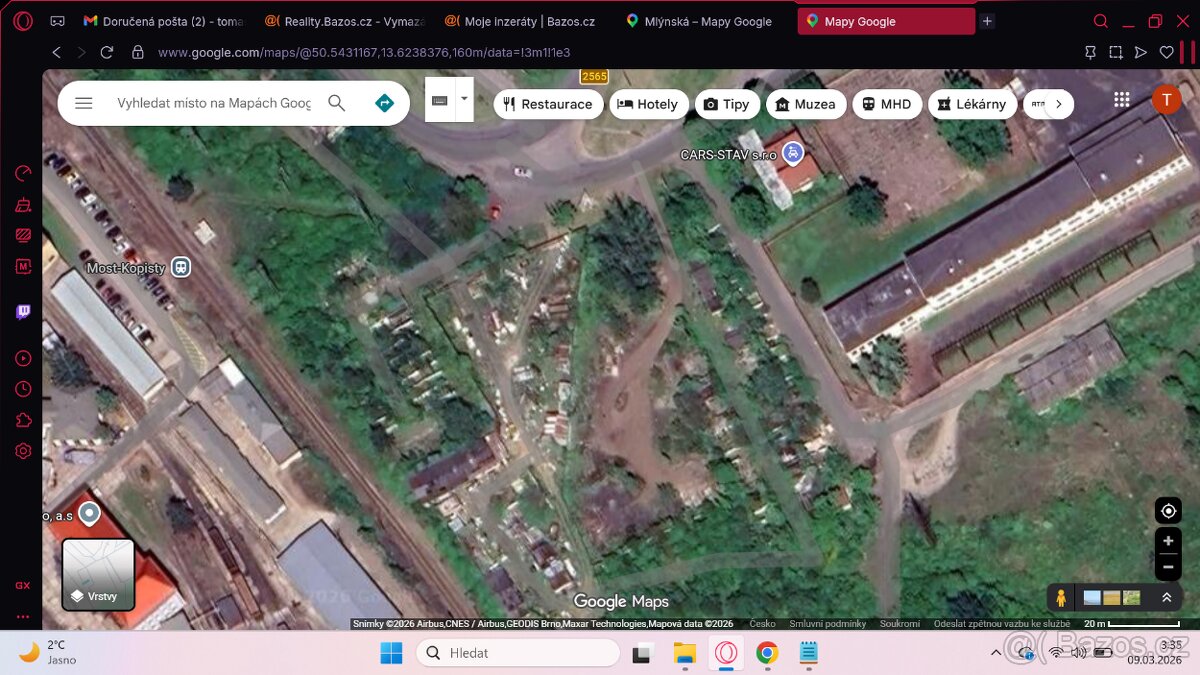The width and height of the screenshot is (1200, 675).
Task: Filter map by Restaurace
Action: (548, 104)
